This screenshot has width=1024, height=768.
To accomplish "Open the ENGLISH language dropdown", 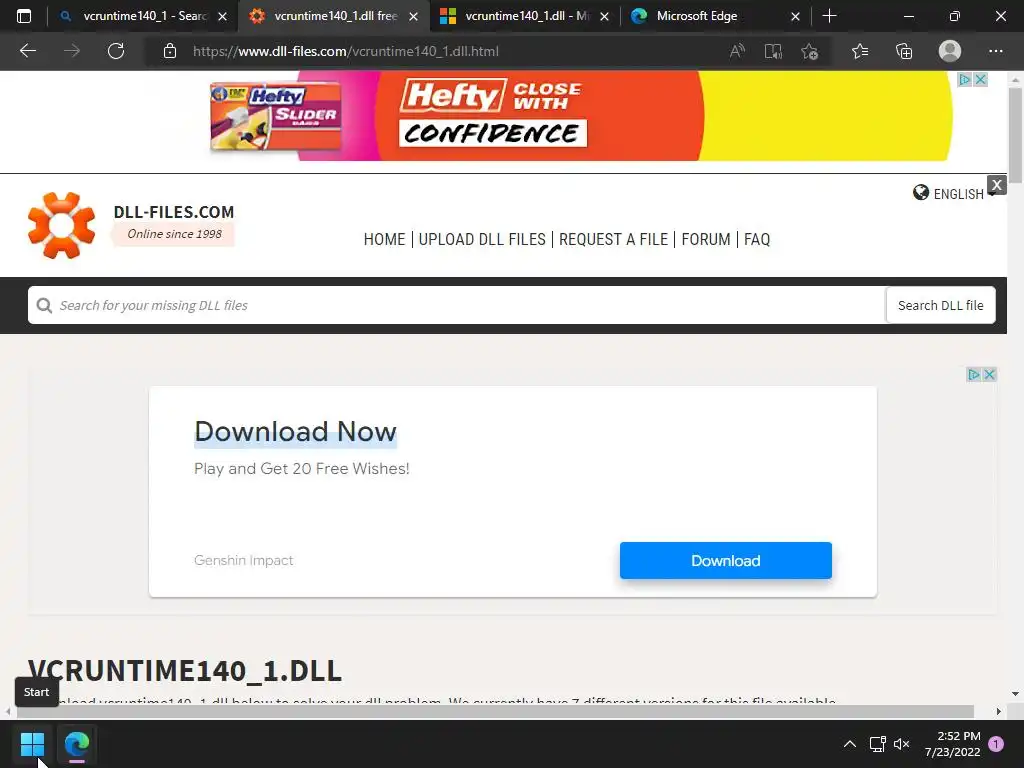I will [x=958, y=194].
